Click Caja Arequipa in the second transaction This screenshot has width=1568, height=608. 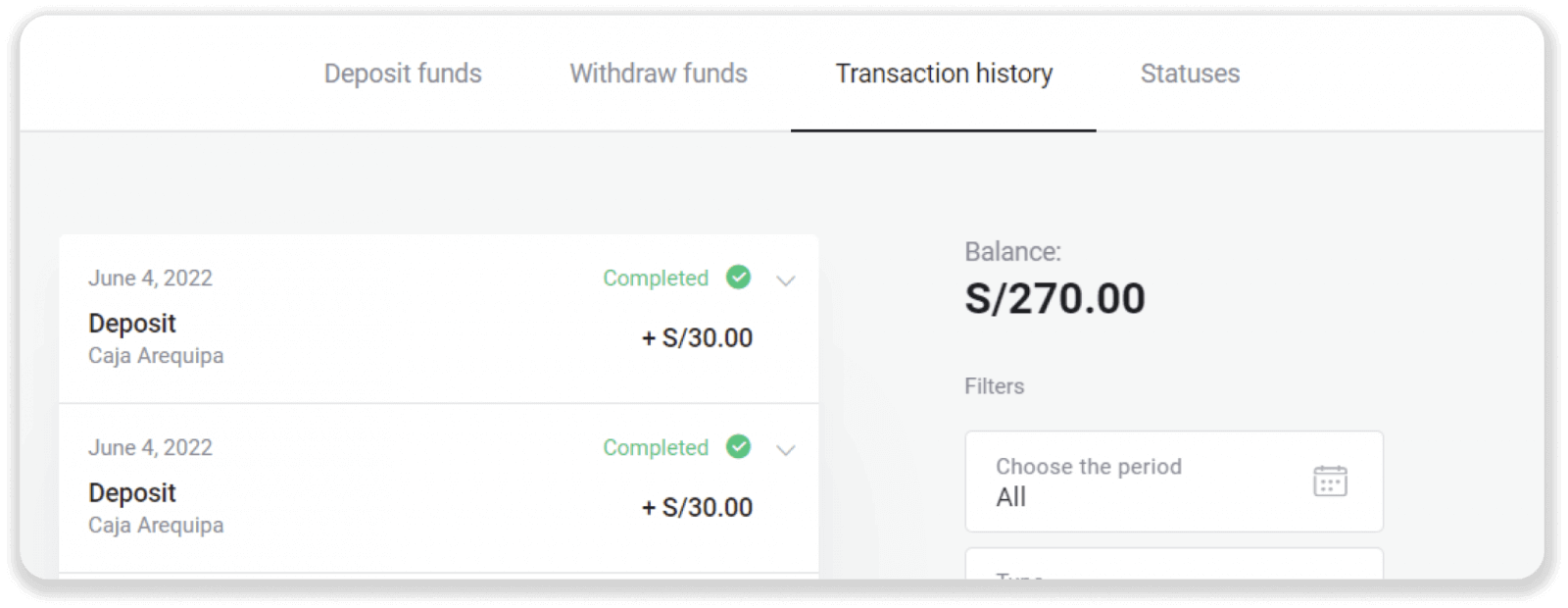[156, 526]
